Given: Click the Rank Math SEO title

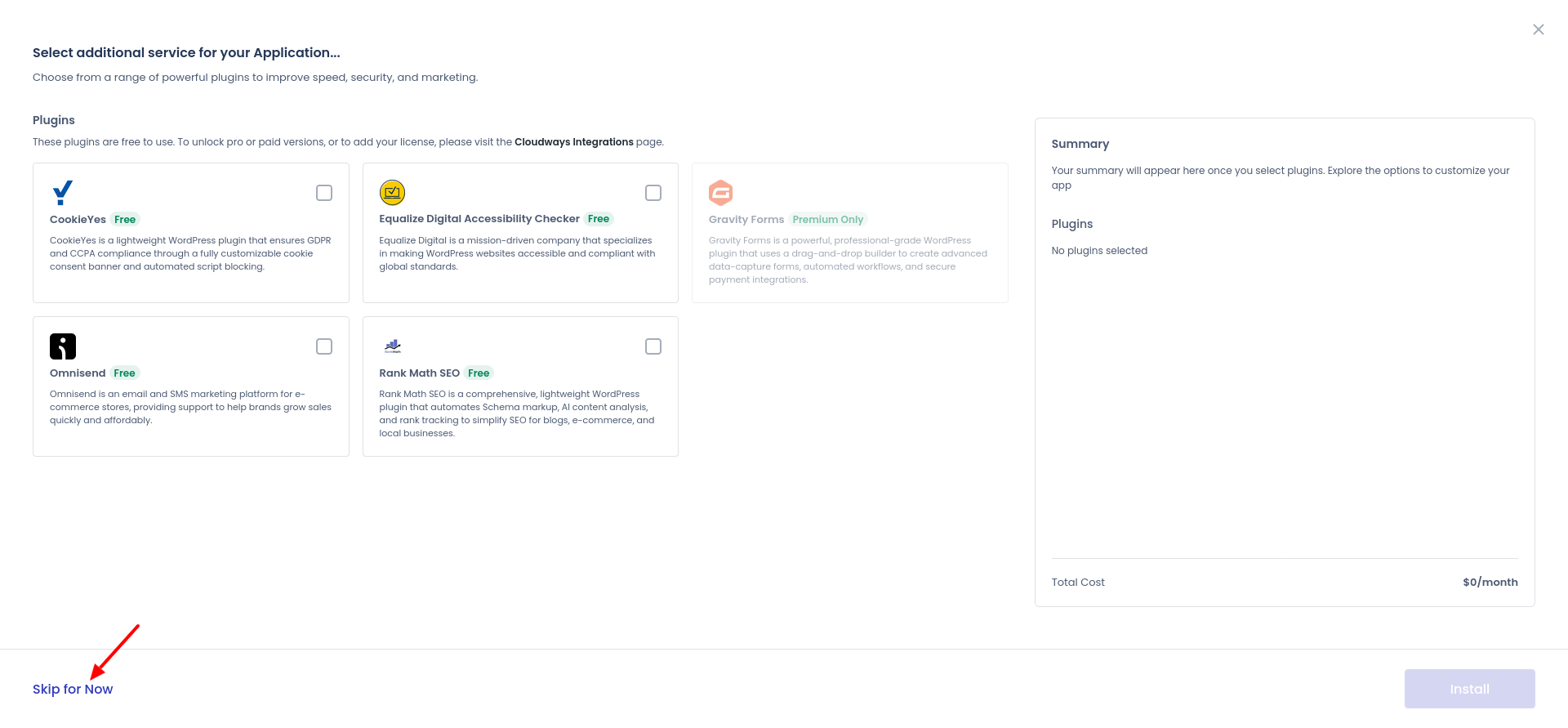Looking at the screenshot, I should [420, 373].
